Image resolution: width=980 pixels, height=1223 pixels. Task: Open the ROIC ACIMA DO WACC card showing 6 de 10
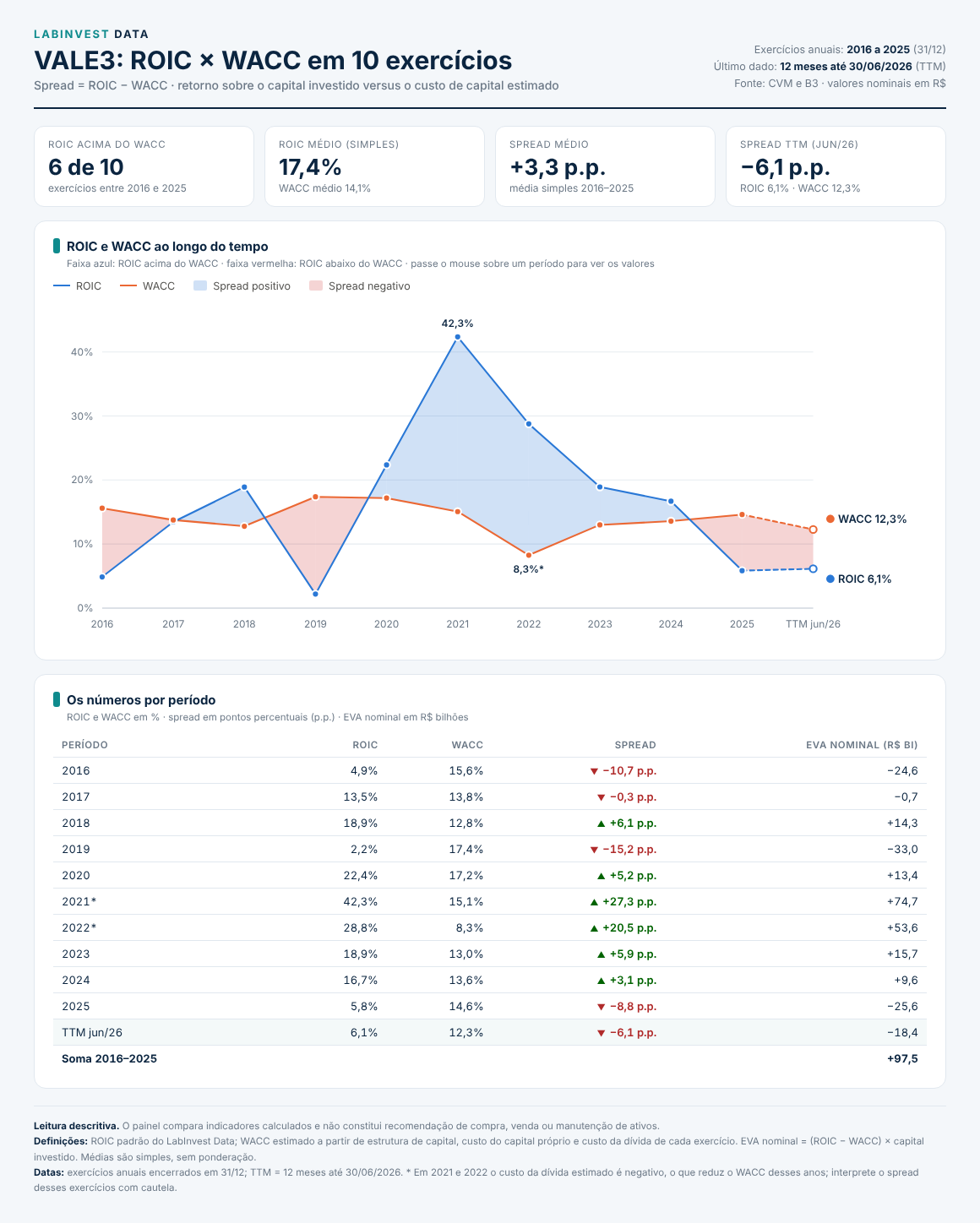[144, 166]
